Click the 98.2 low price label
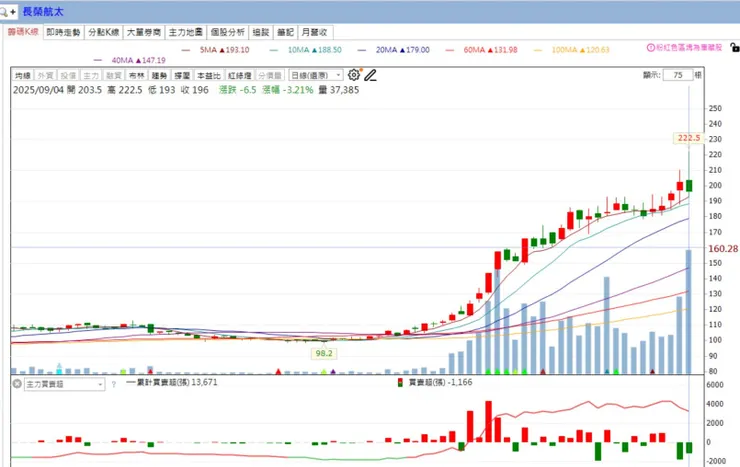Image resolution: width=740 pixels, height=467 pixels. click(x=324, y=353)
